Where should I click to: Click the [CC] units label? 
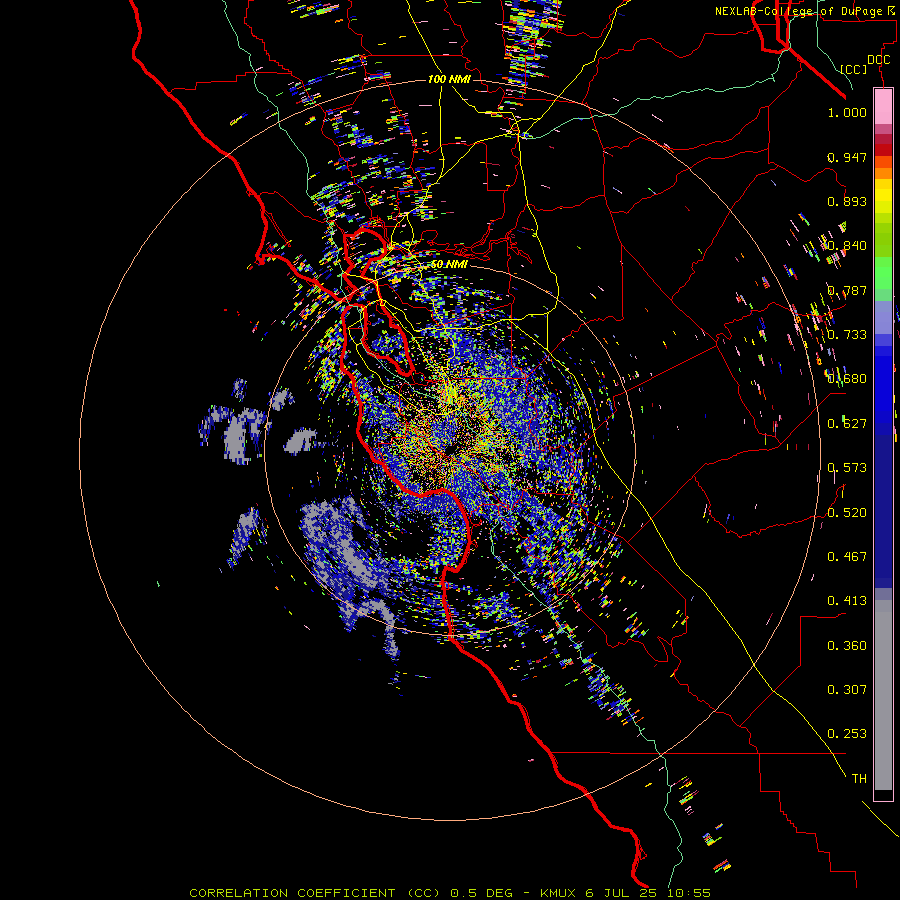(854, 69)
